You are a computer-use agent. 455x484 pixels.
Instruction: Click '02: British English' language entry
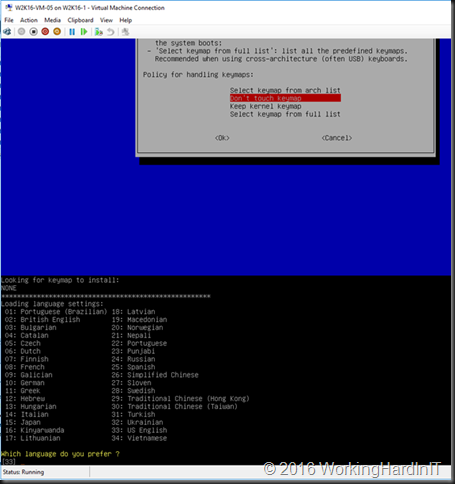tap(42, 320)
